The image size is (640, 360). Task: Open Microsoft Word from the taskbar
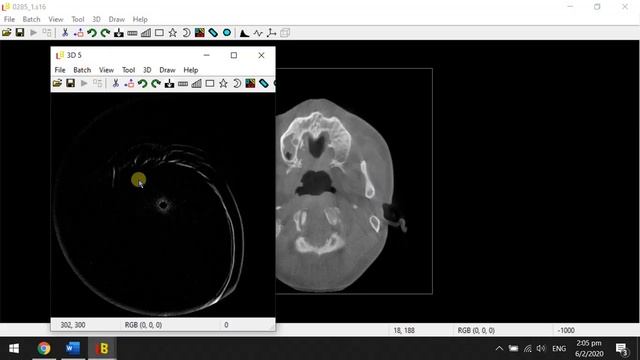pos(73,348)
